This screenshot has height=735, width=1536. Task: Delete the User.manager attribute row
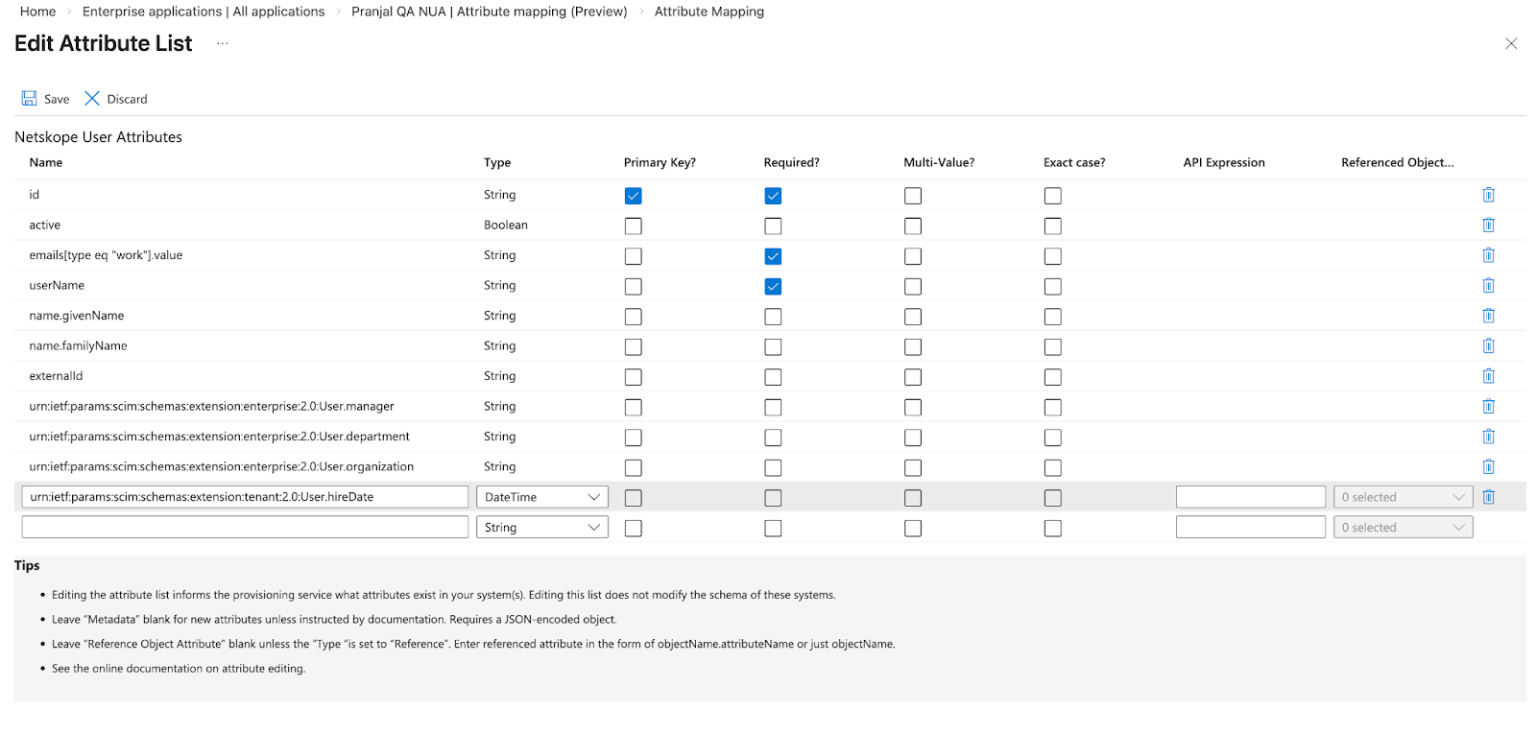pyautogui.click(x=1488, y=406)
